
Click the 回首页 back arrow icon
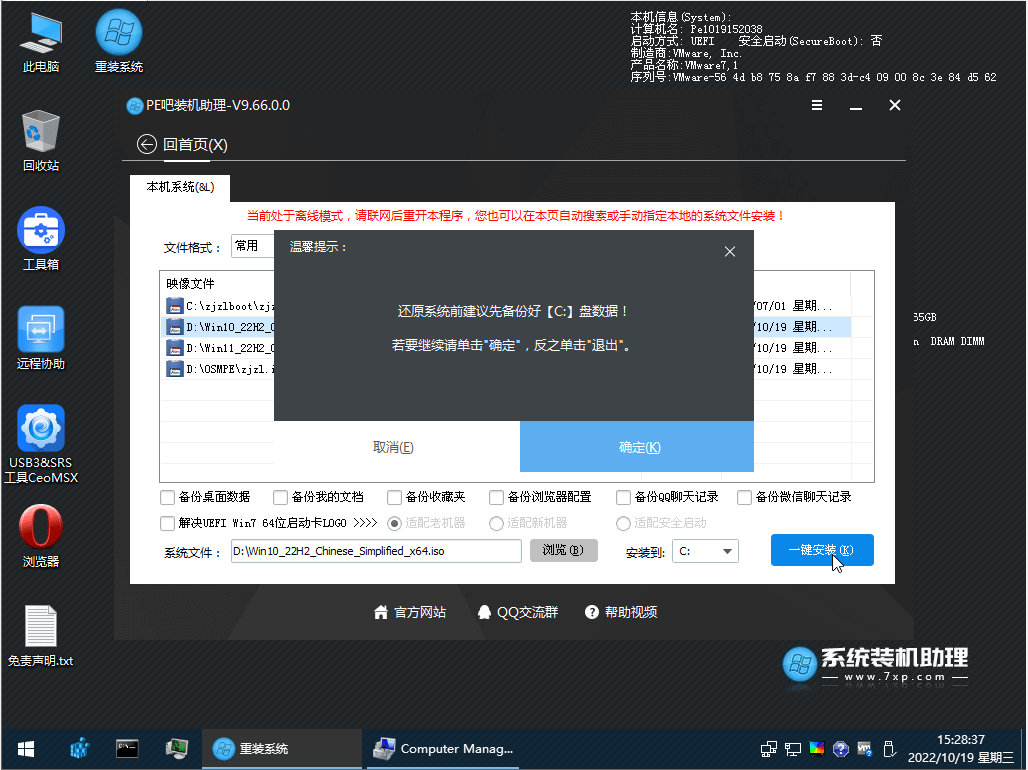pos(147,145)
